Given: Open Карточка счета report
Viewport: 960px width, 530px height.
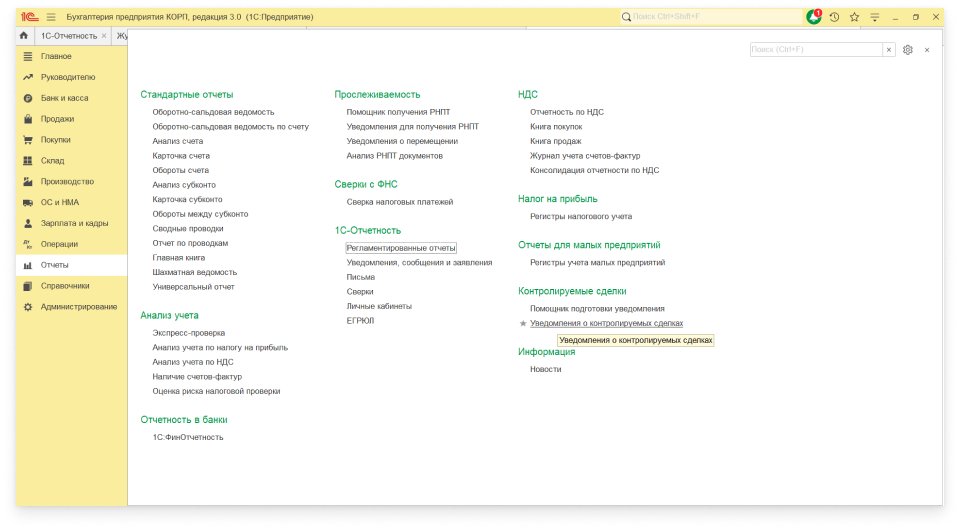Looking at the screenshot, I should [181, 155].
